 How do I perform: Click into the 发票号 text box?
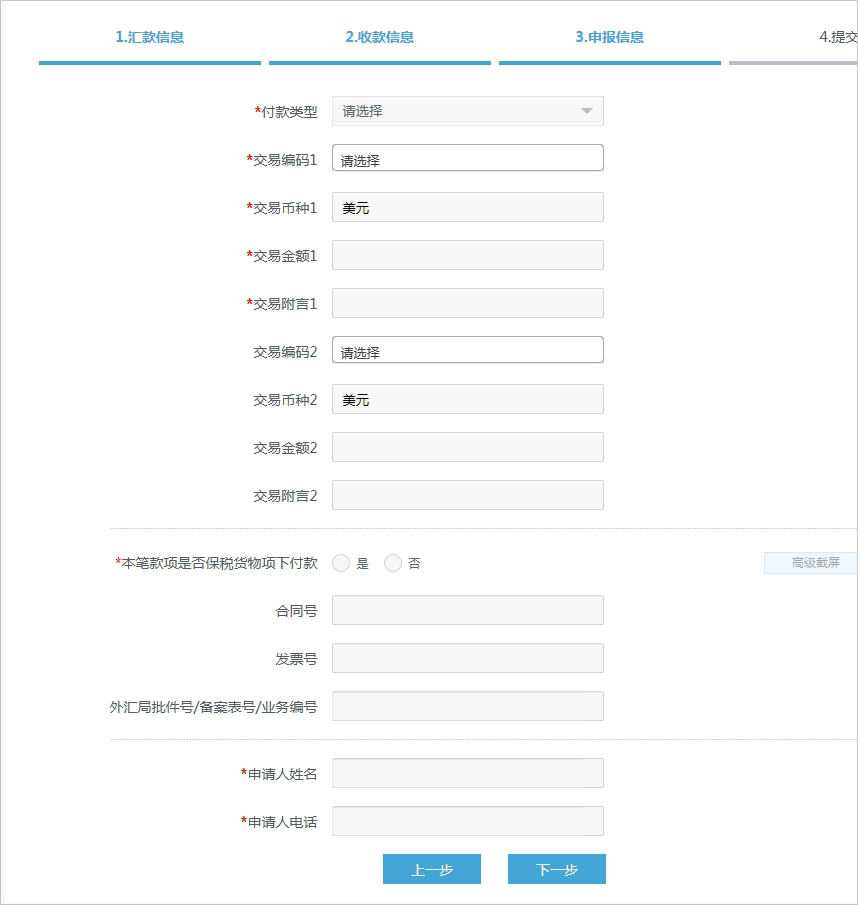pyautogui.click(x=467, y=658)
